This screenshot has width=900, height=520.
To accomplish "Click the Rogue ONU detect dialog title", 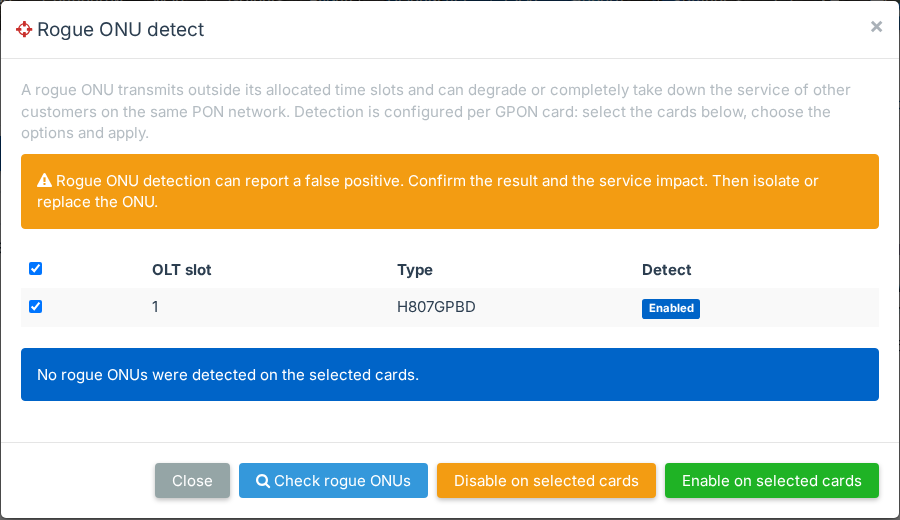I will pyautogui.click(x=121, y=29).
